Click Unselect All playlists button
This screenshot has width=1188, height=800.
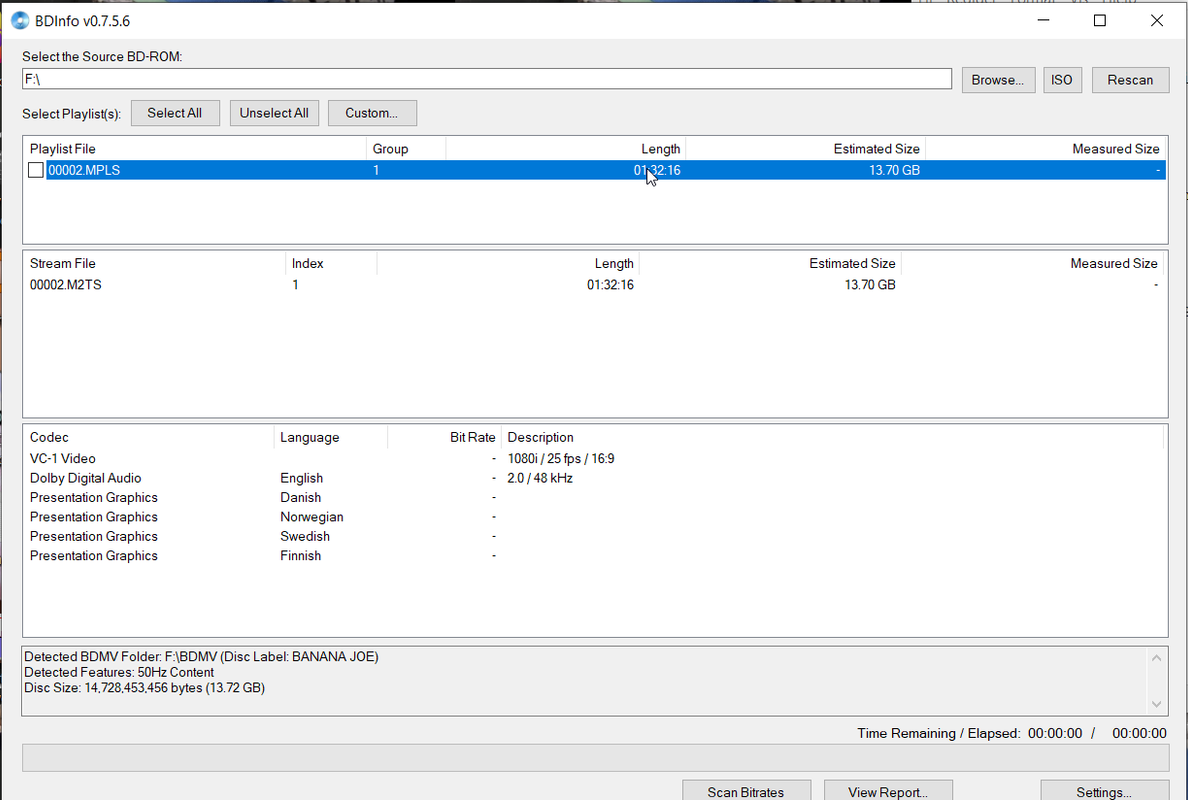point(274,113)
